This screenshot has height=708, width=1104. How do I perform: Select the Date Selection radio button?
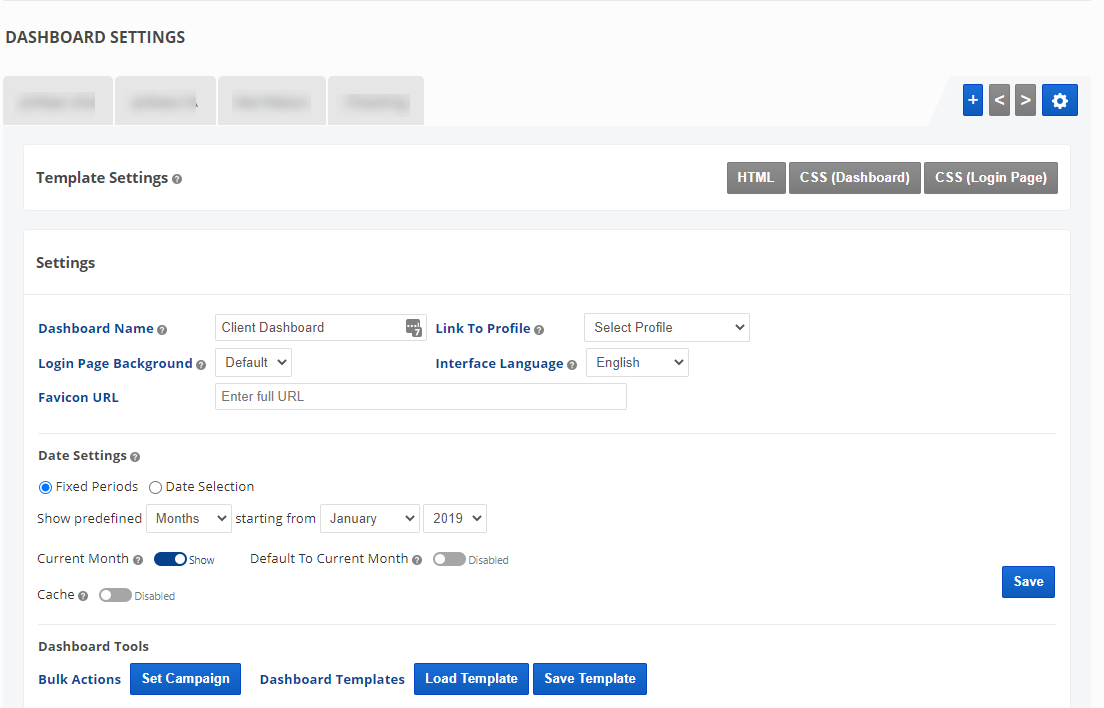[x=155, y=487]
